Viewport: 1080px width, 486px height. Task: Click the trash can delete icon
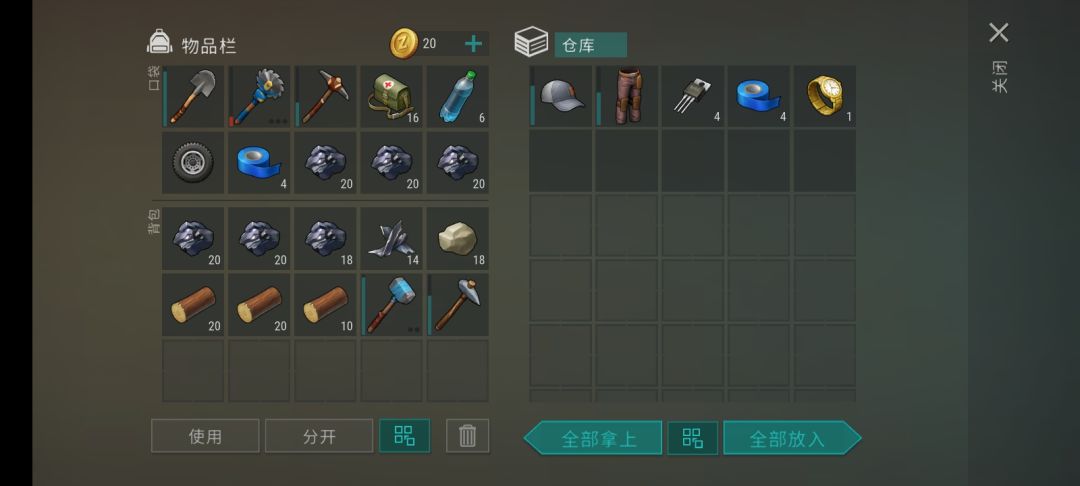click(x=467, y=436)
